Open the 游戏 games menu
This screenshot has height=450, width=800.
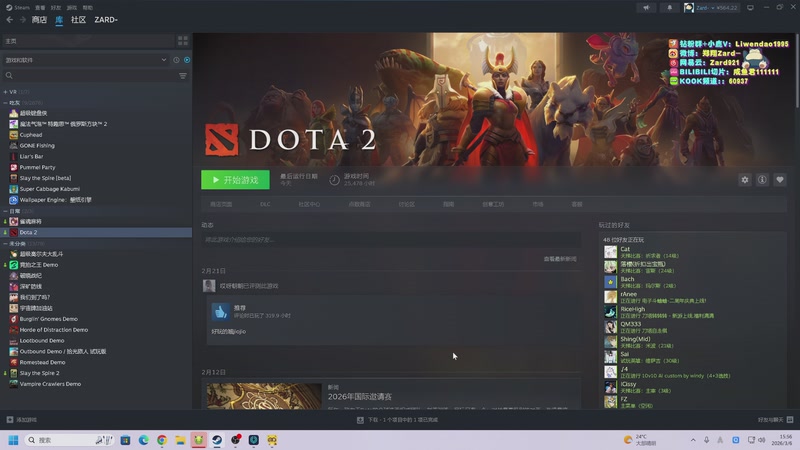tap(72, 8)
